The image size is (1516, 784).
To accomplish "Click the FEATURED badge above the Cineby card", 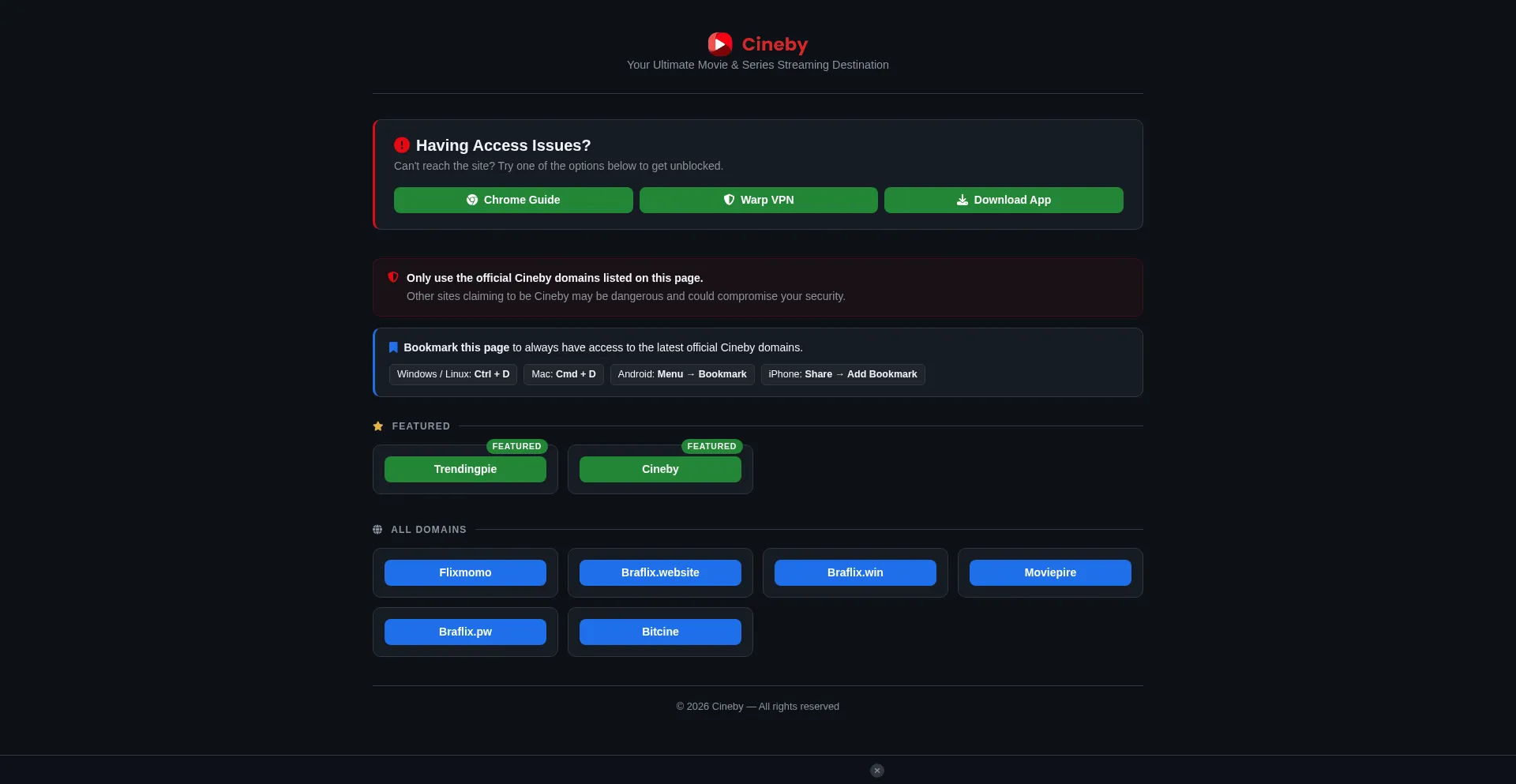I will pos(711,446).
